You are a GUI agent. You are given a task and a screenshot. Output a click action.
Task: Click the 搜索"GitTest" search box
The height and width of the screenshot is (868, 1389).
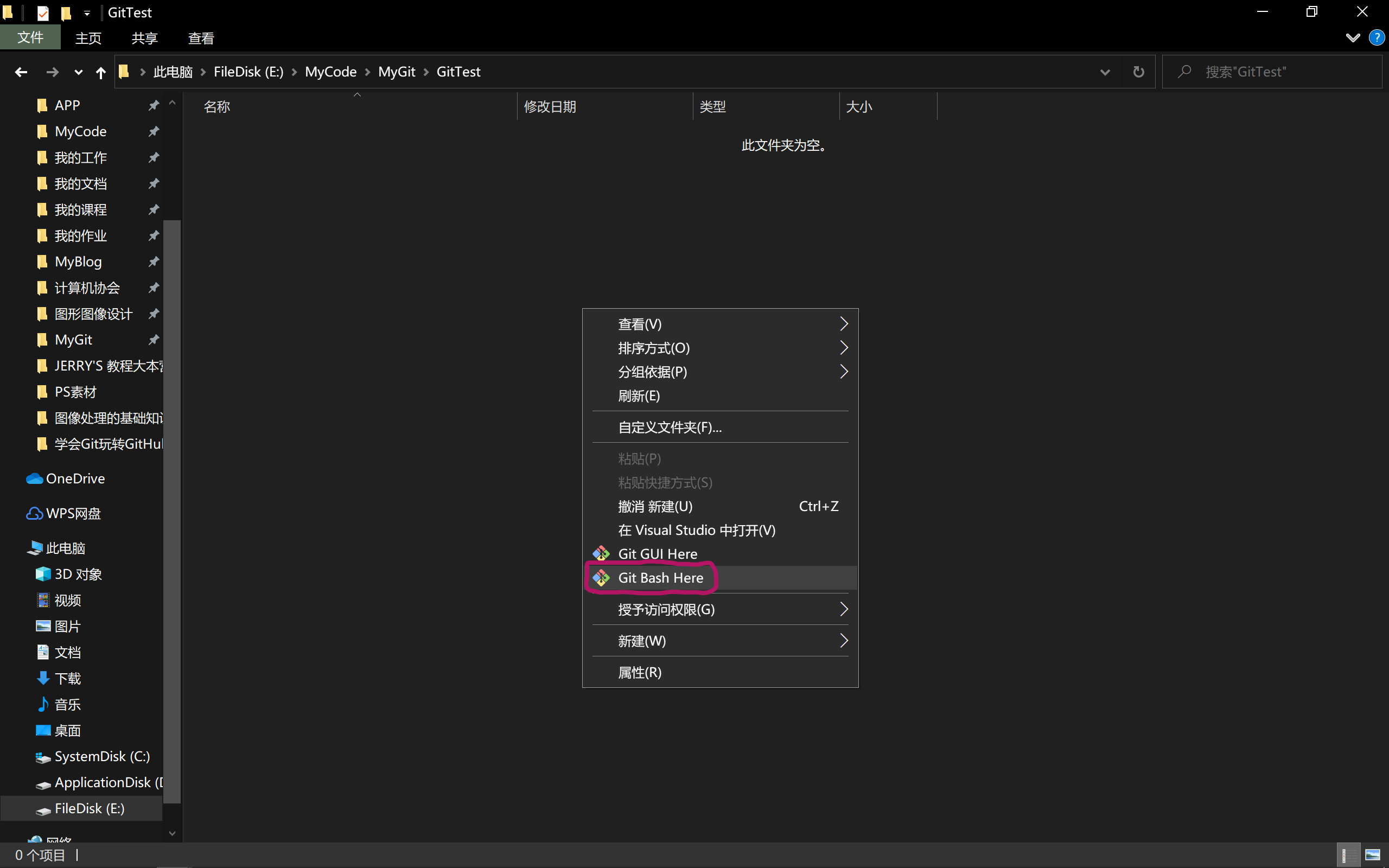tap(1272, 72)
